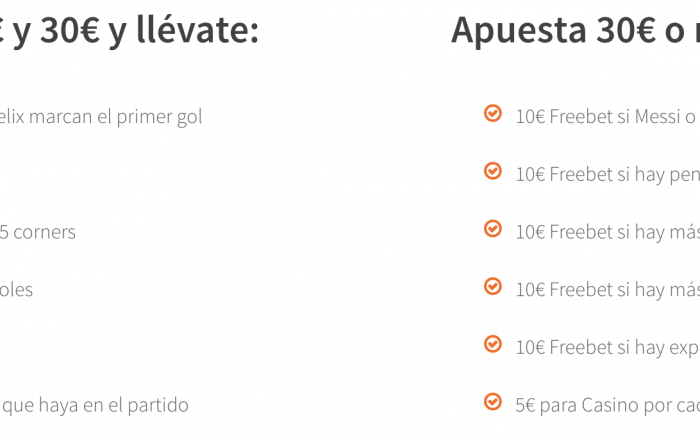Click the checkmark next to 'Freebet si hay pen'
This screenshot has width=700, height=441.
[493, 171]
